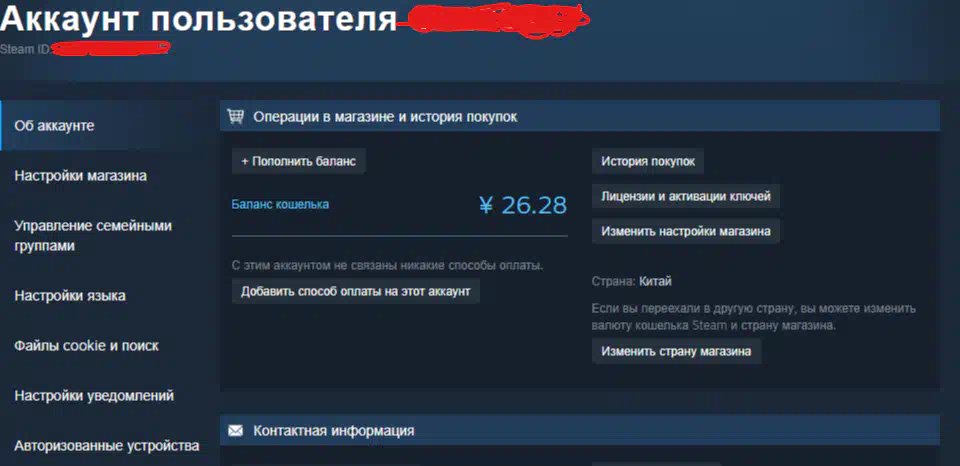Click Изменить страну магазина button
Screen dimensions: 960x466
point(676,351)
